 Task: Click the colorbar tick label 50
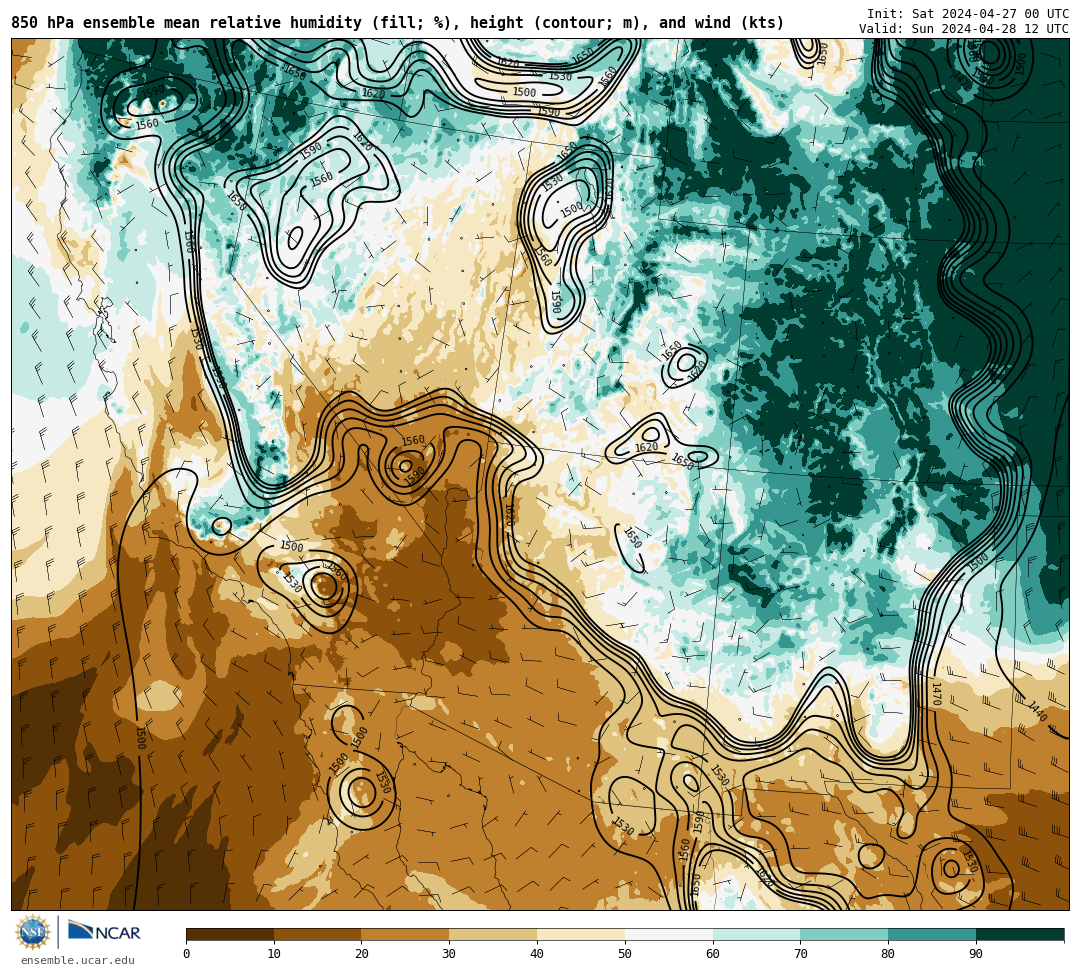[x=625, y=954]
